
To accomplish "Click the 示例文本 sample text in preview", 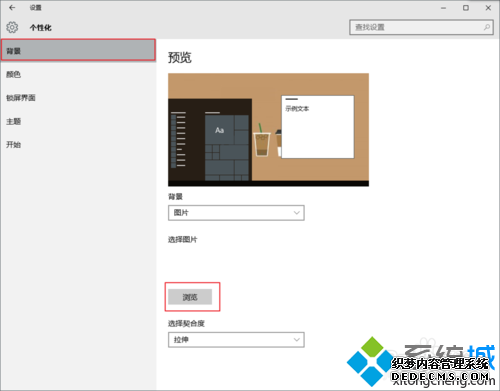I will coord(297,109).
